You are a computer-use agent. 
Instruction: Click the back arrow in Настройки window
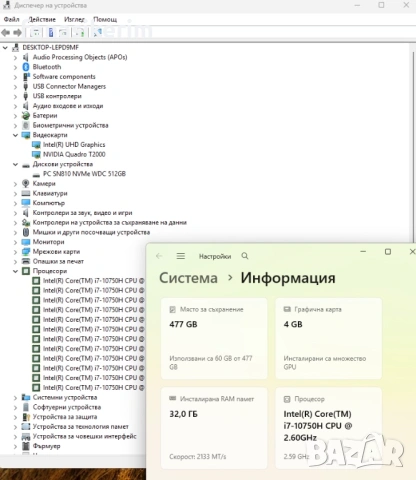(159, 256)
